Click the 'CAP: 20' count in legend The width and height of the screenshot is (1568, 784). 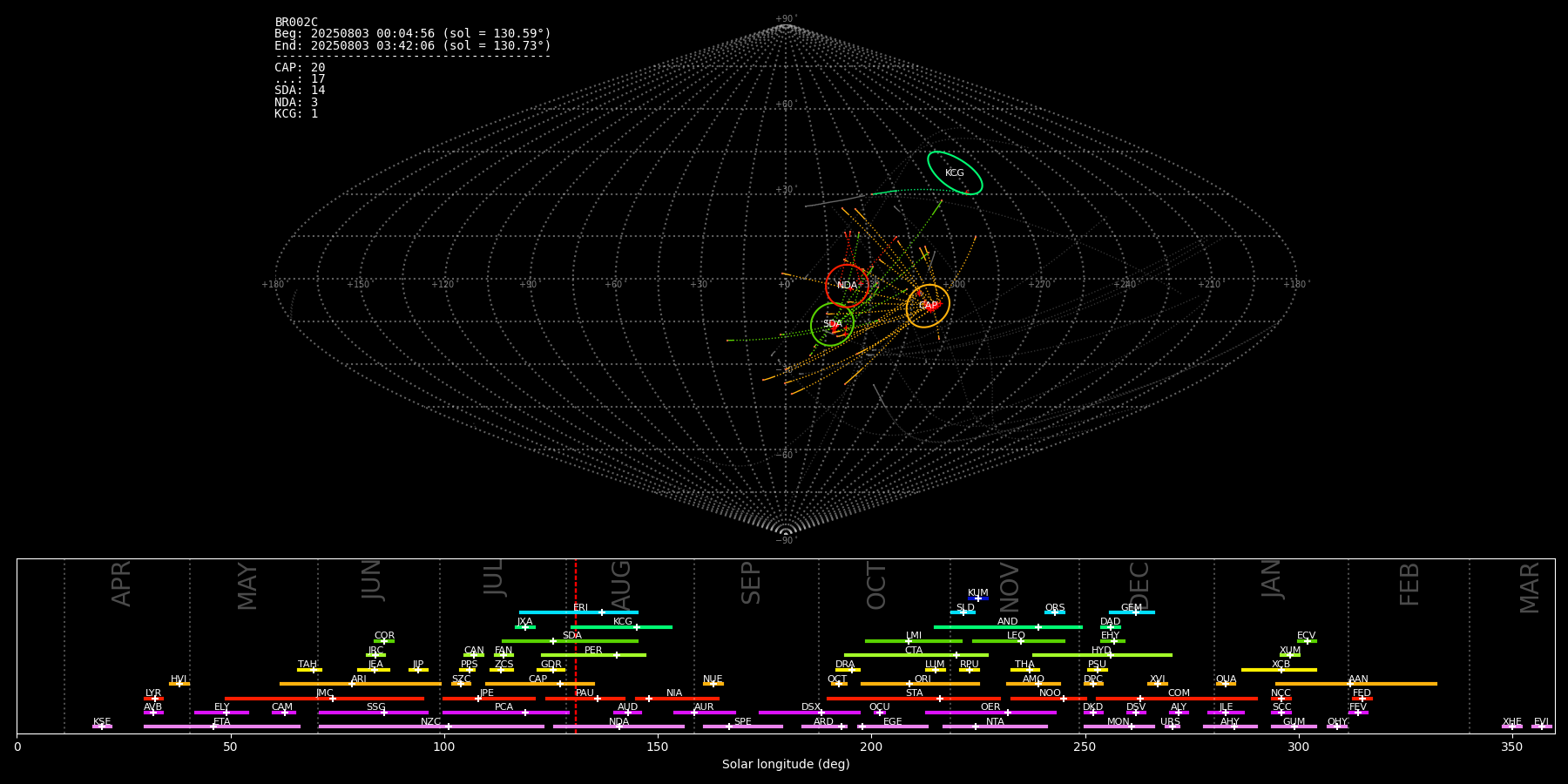(300, 68)
